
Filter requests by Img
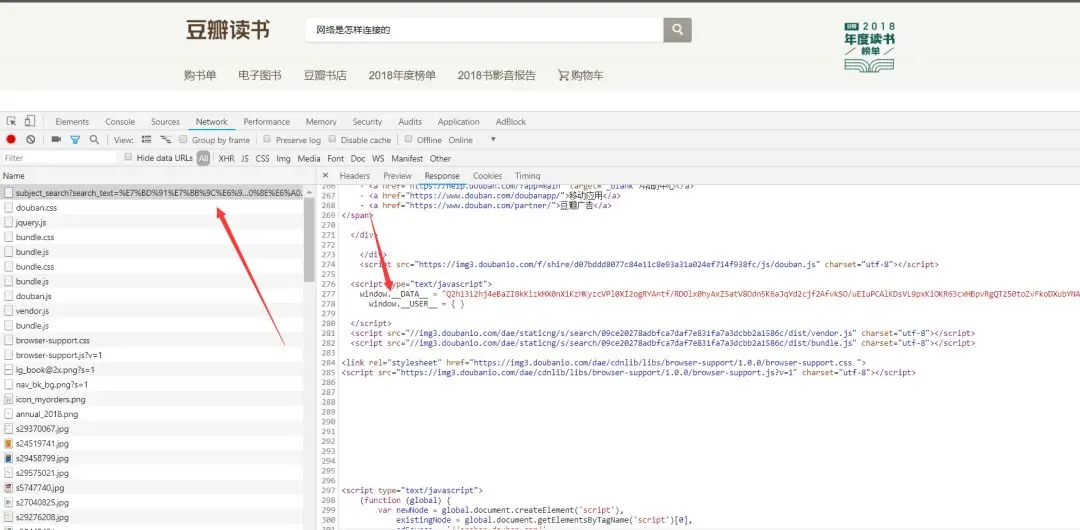tap(283, 159)
